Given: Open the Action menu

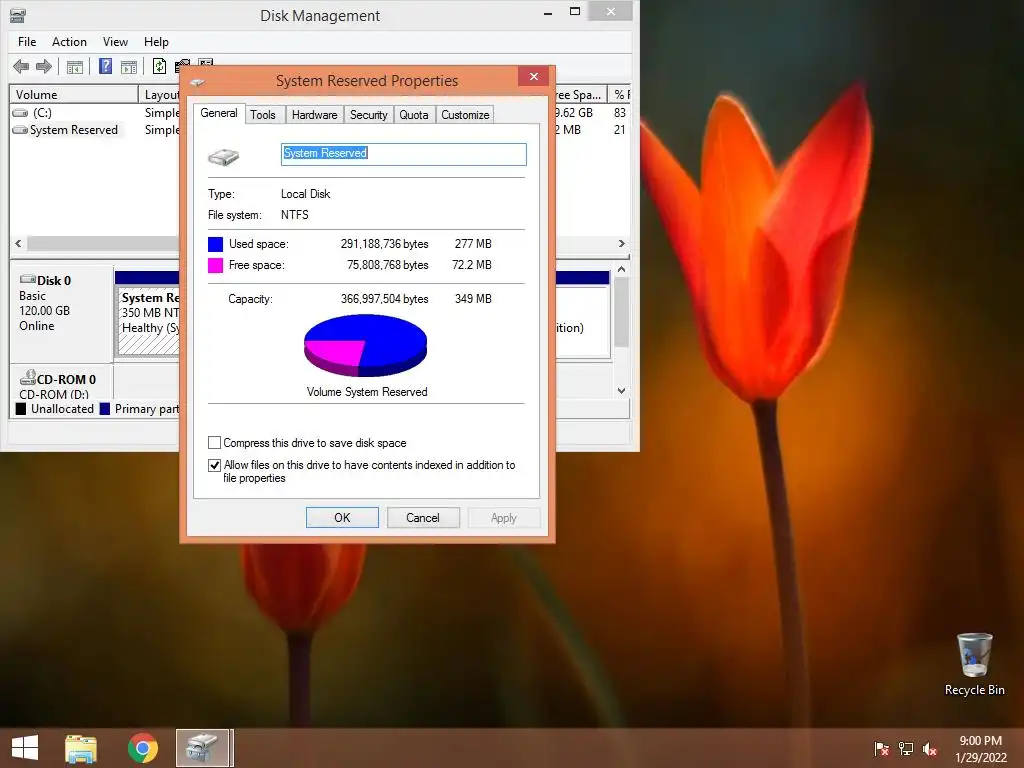Looking at the screenshot, I should click(69, 42).
